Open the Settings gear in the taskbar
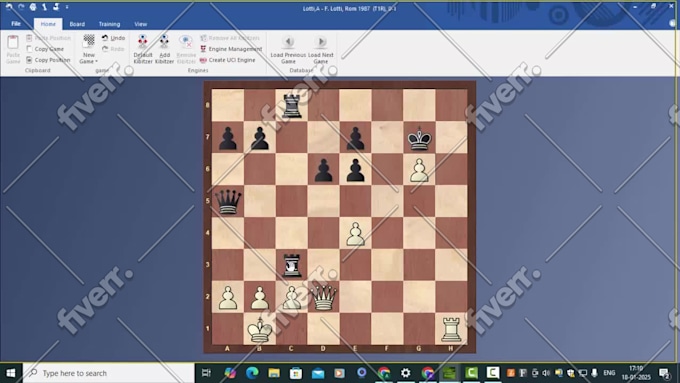 point(405,373)
